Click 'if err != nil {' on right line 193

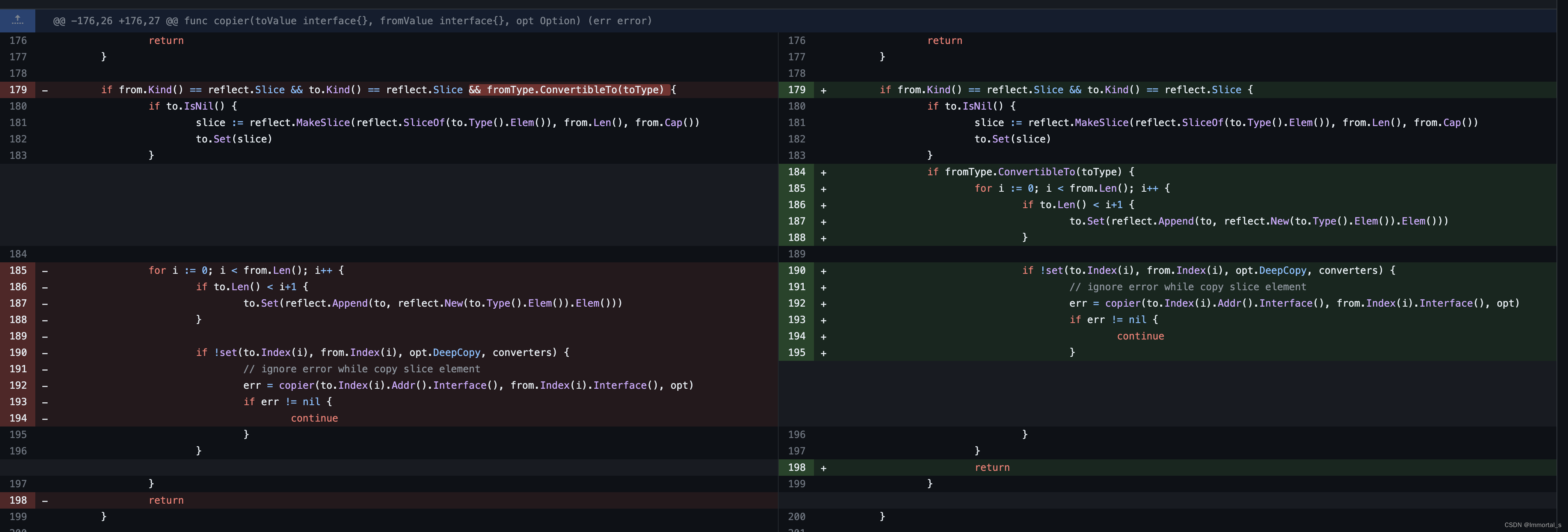[x=1113, y=319]
